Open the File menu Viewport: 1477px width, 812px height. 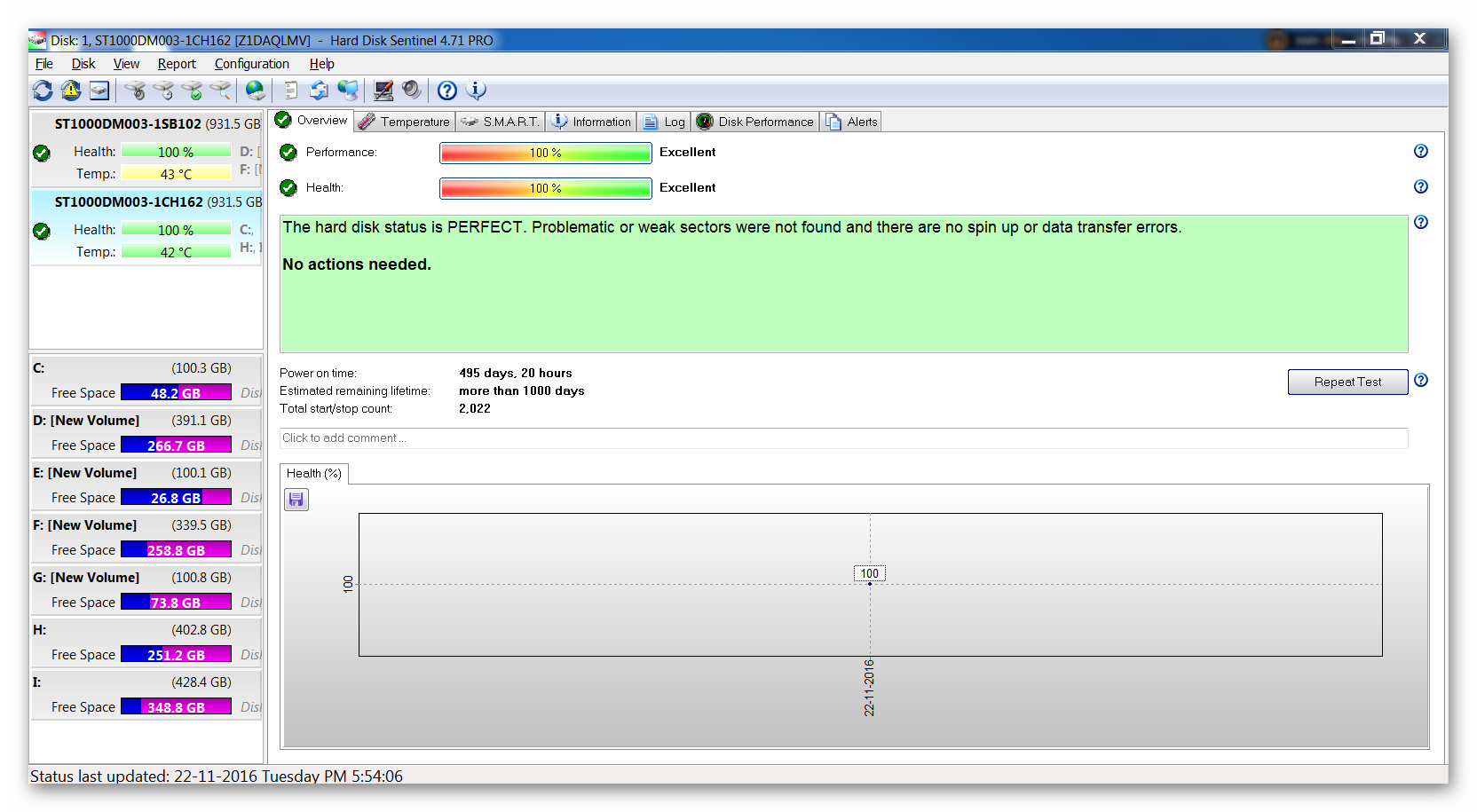[x=44, y=64]
